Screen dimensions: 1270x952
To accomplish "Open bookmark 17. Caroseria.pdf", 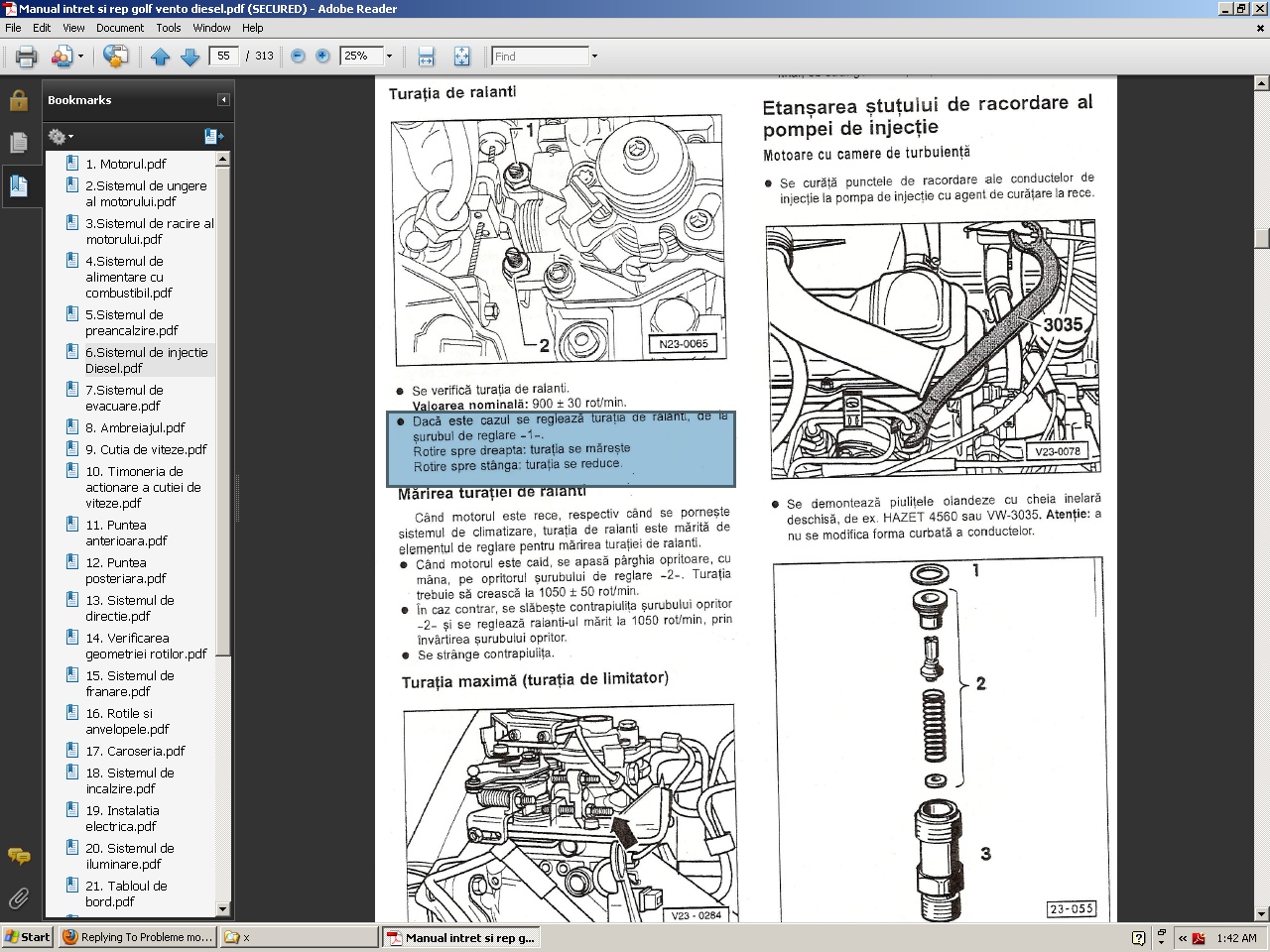I will (x=135, y=752).
